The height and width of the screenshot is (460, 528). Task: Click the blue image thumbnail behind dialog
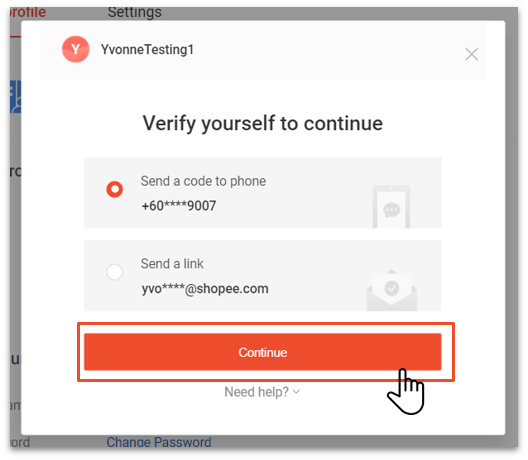click(x=15, y=97)
